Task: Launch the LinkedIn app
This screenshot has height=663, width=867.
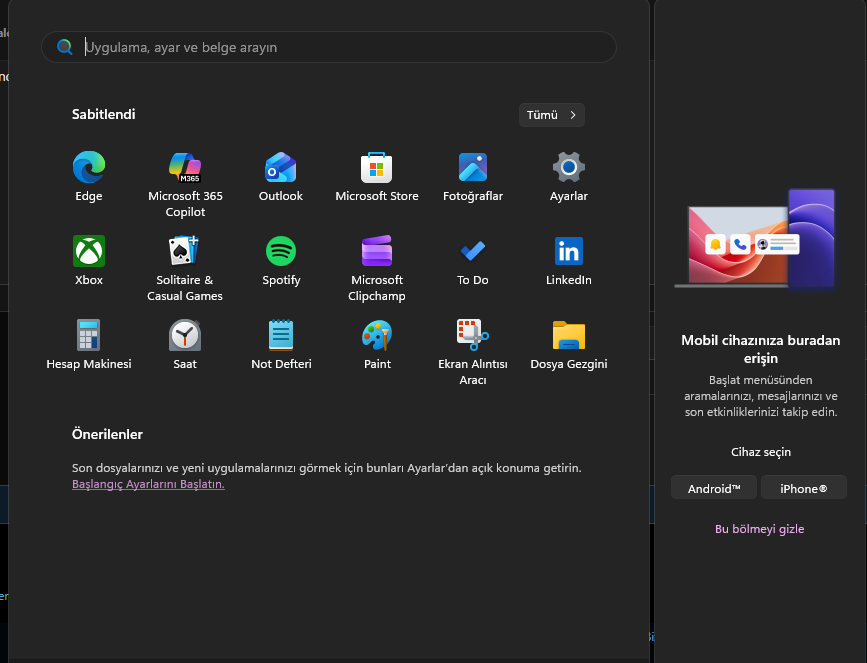Action: click(x=568, y=251)
